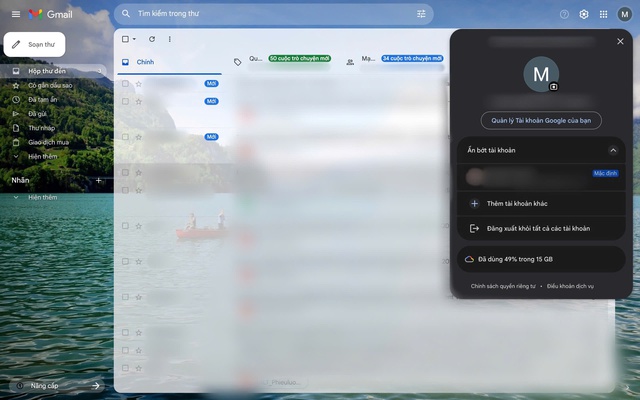Open the more options three-dot menu

pos(169,39)
